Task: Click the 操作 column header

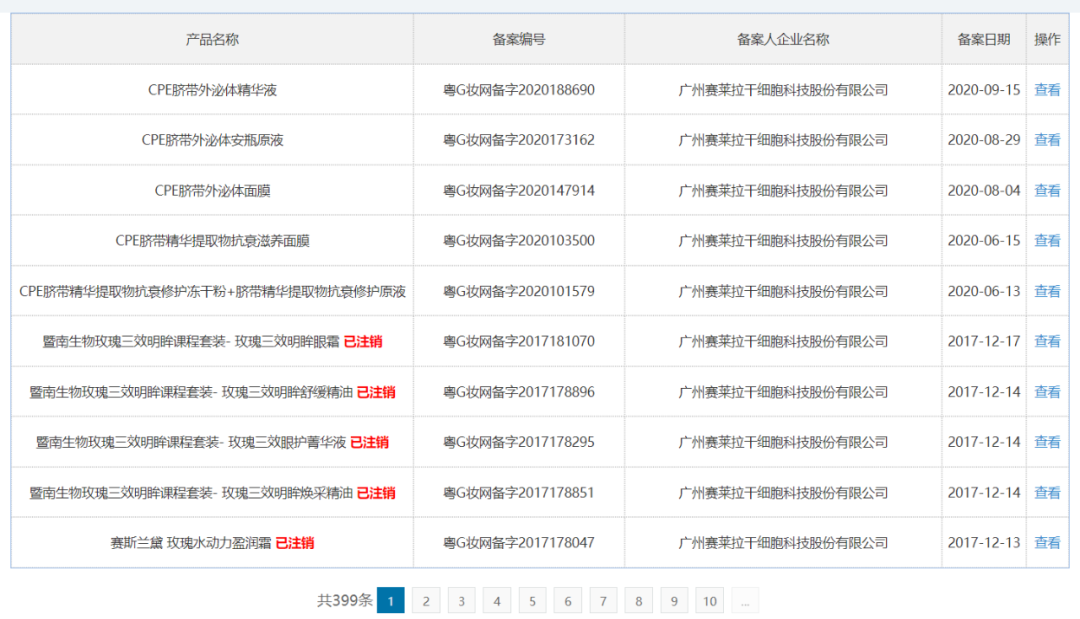Action: click(x=1047, y=39)
